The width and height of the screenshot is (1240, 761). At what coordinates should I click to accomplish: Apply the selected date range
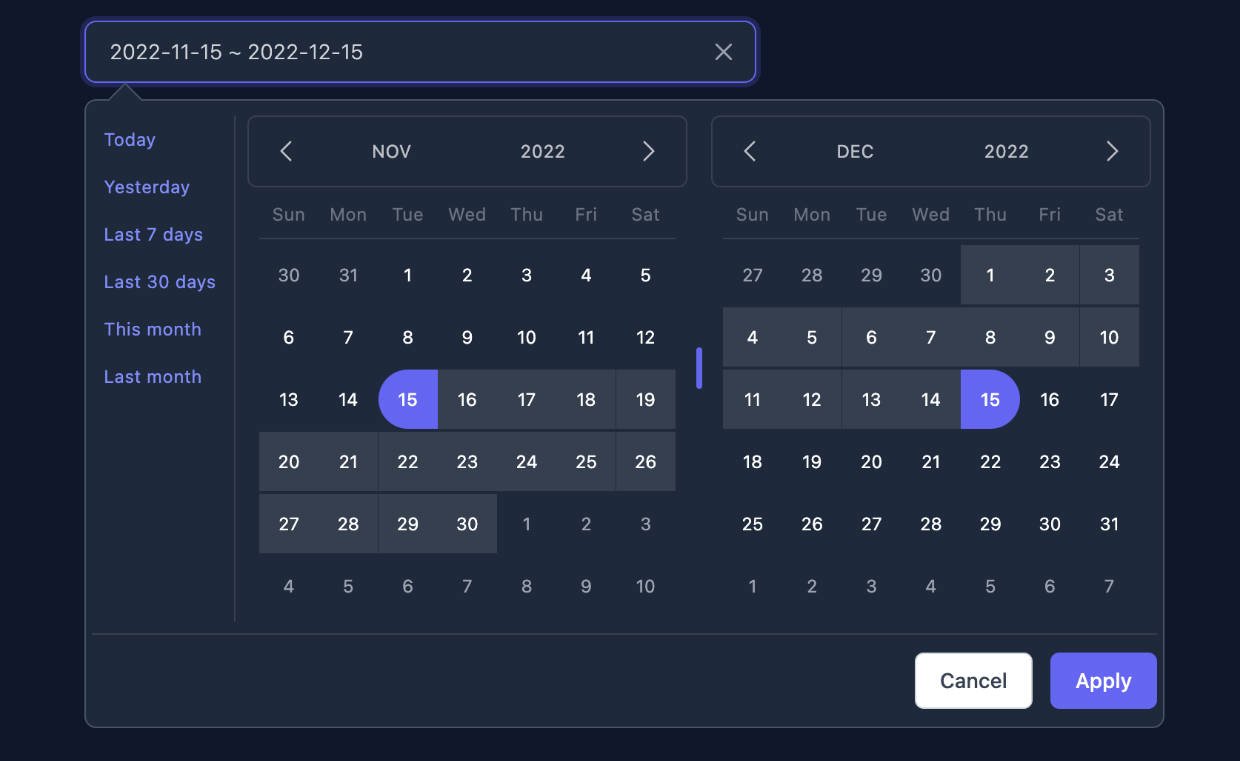pos(1103,680)
